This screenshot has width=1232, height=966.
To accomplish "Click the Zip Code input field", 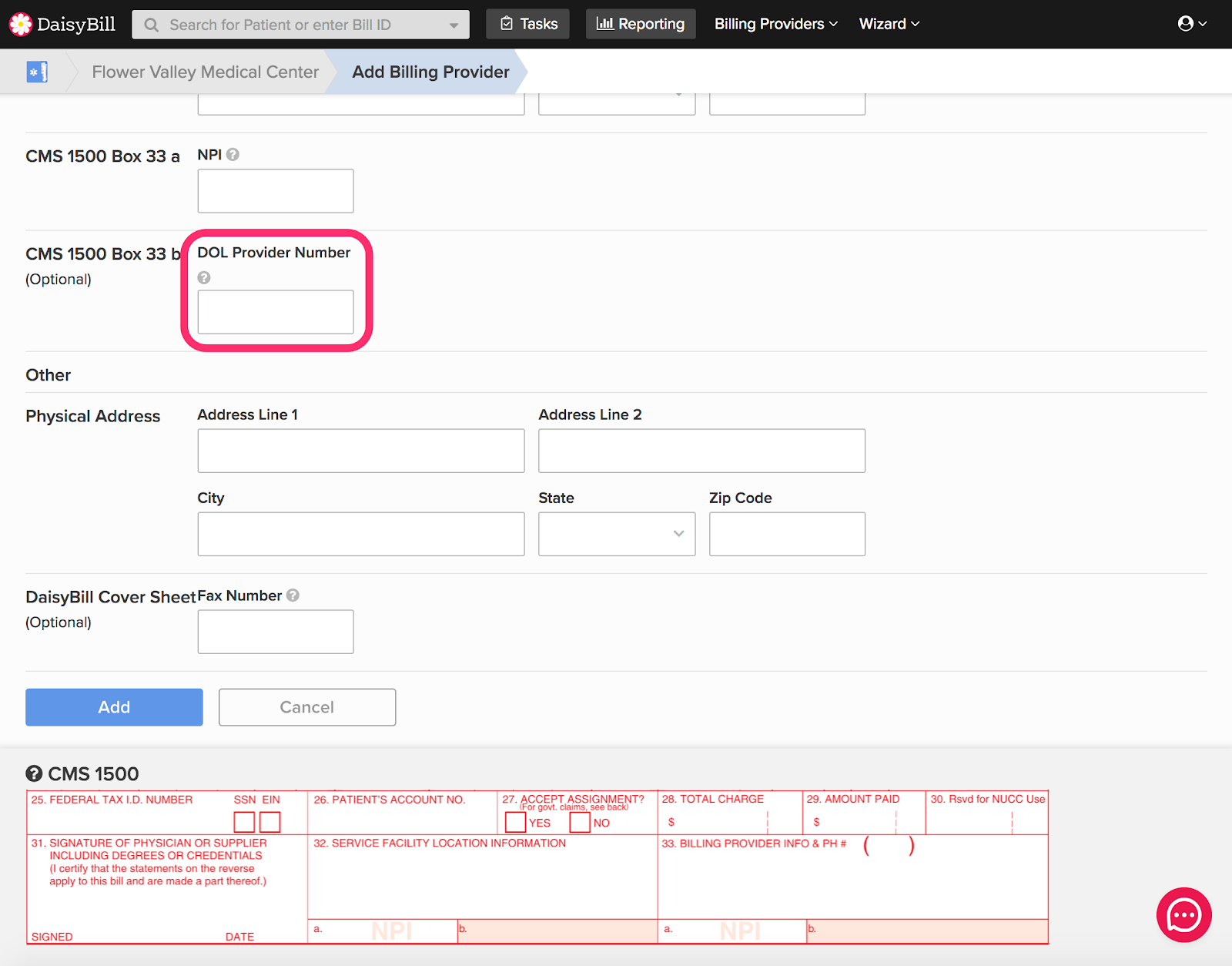I will tap(788, 534).
